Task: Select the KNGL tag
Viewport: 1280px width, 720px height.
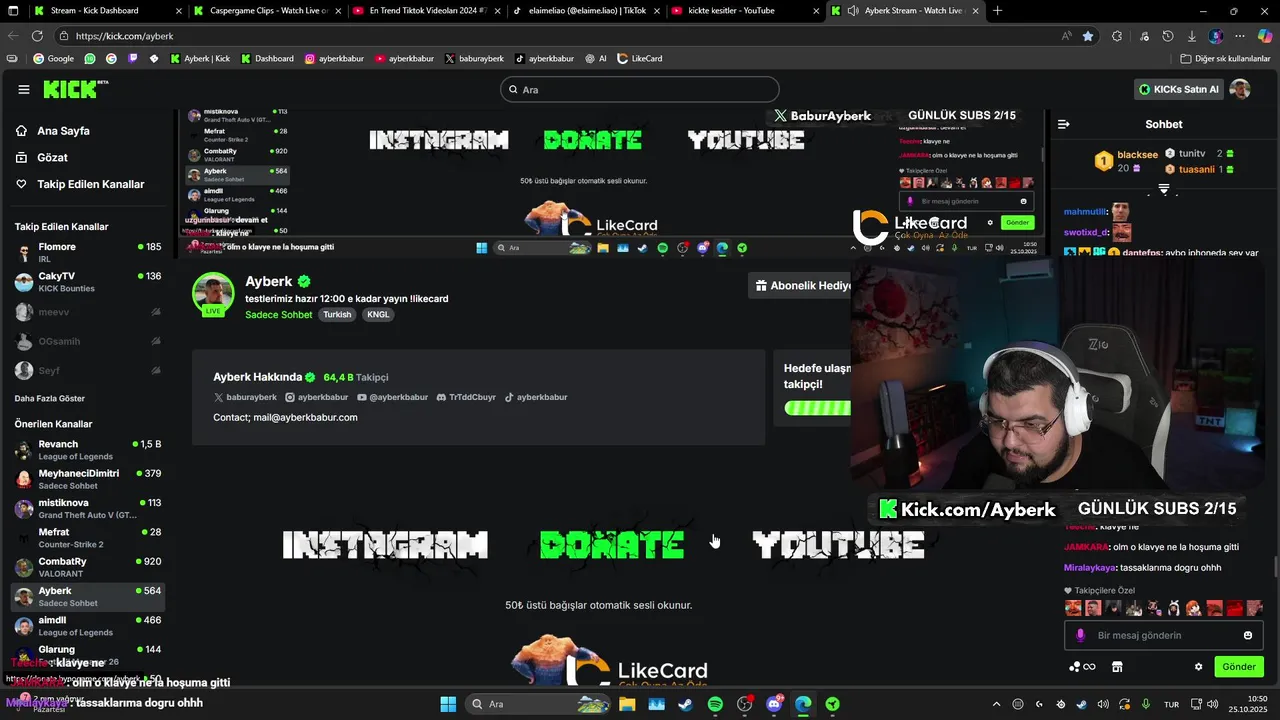Action: click(378, 314)
